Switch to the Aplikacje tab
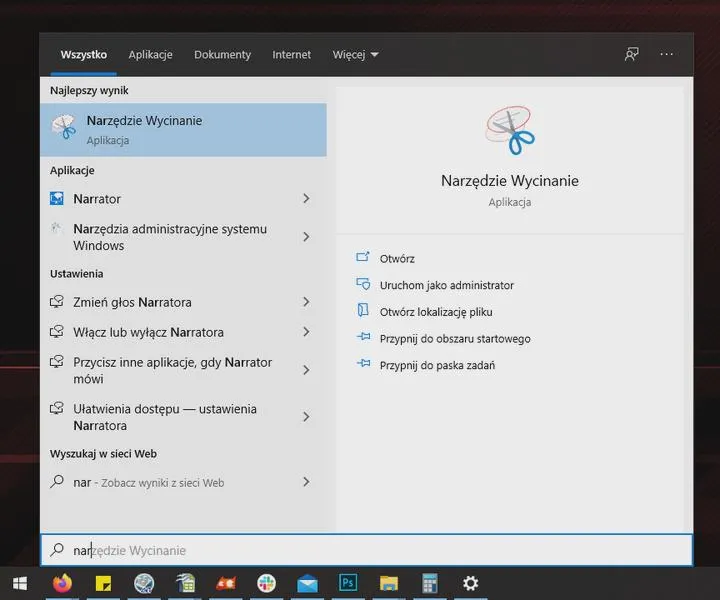720x600 pixels. (x=151, y=55)
